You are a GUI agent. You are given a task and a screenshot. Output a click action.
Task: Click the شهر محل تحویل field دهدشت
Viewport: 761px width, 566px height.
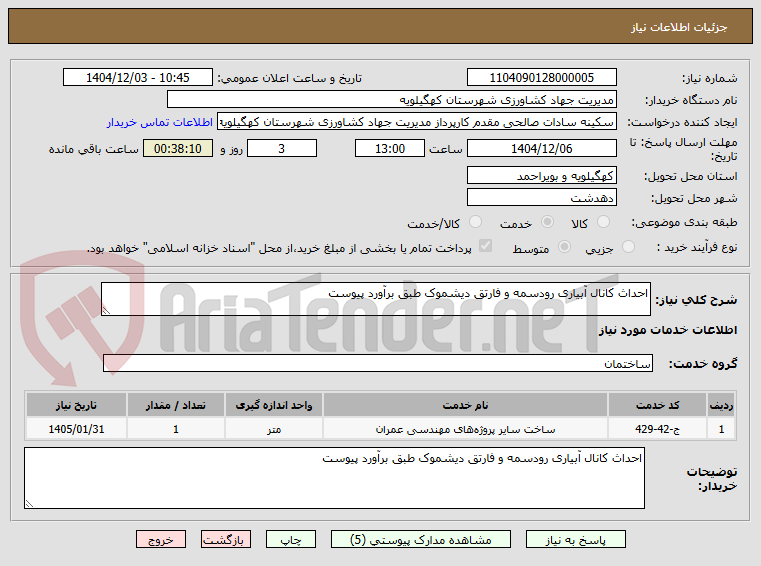(542, 198)
